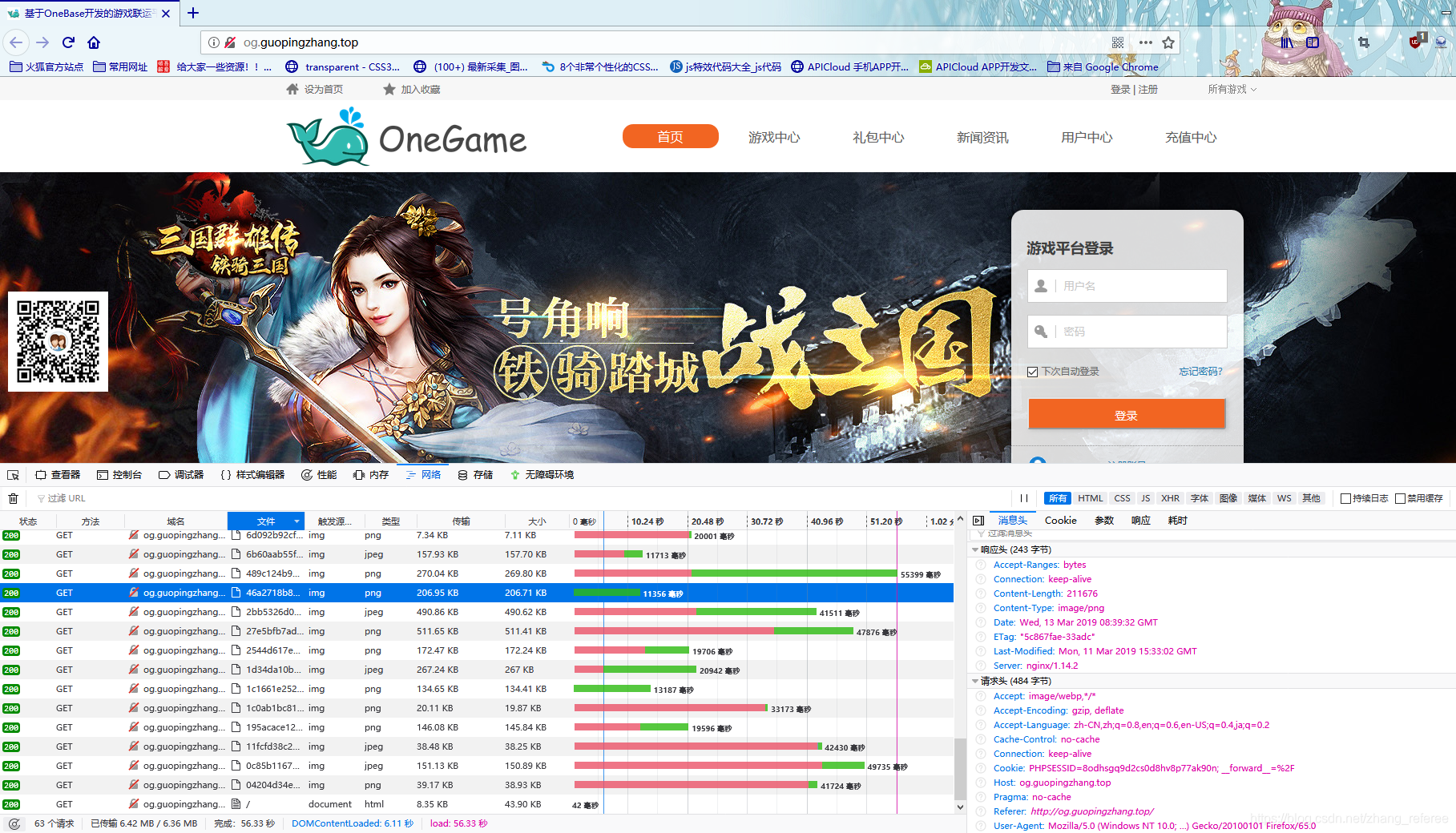Sort by the 文件 column header
The image size is (1456, 833).
[266, 521]
